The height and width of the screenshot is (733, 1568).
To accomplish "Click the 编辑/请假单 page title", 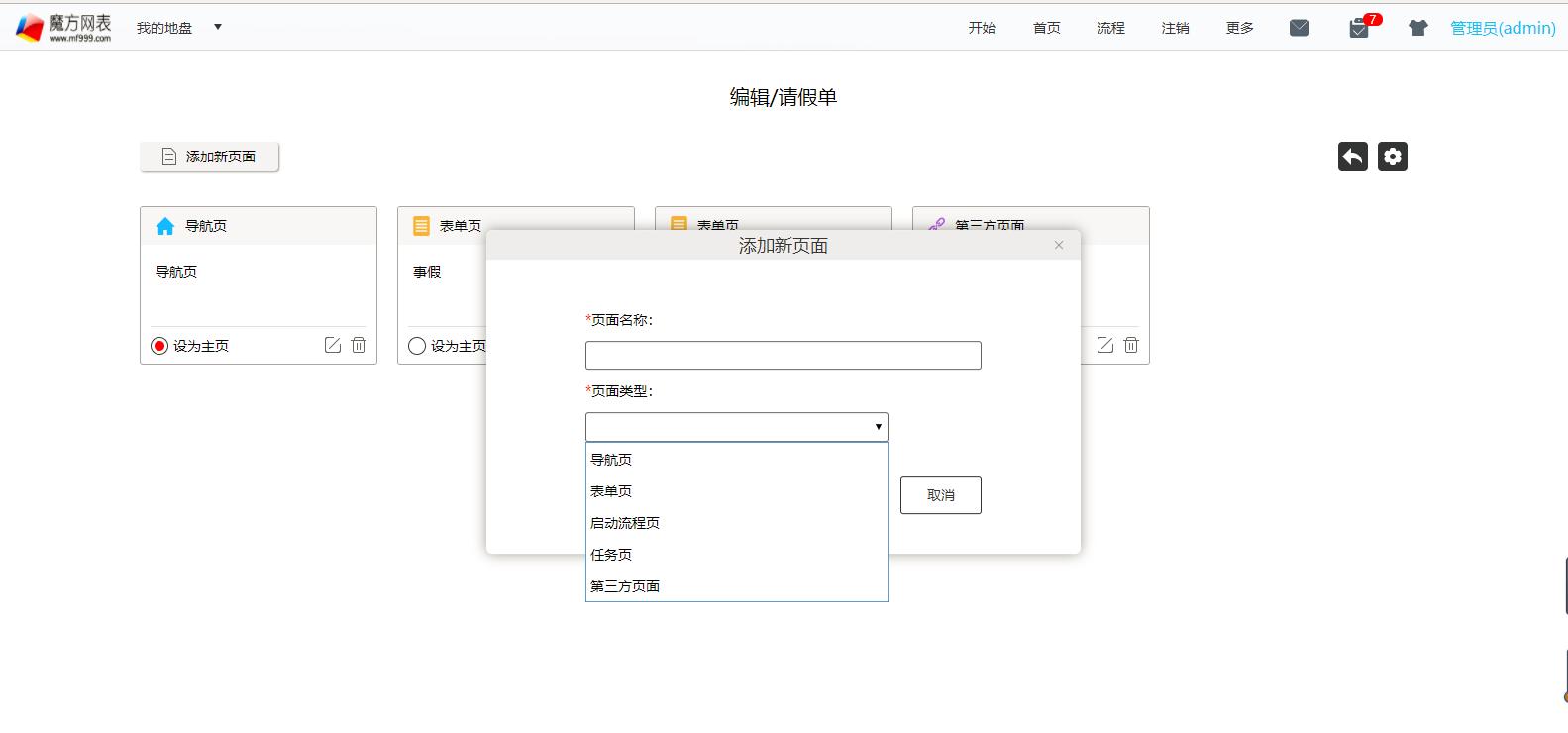I will (784, 97).
